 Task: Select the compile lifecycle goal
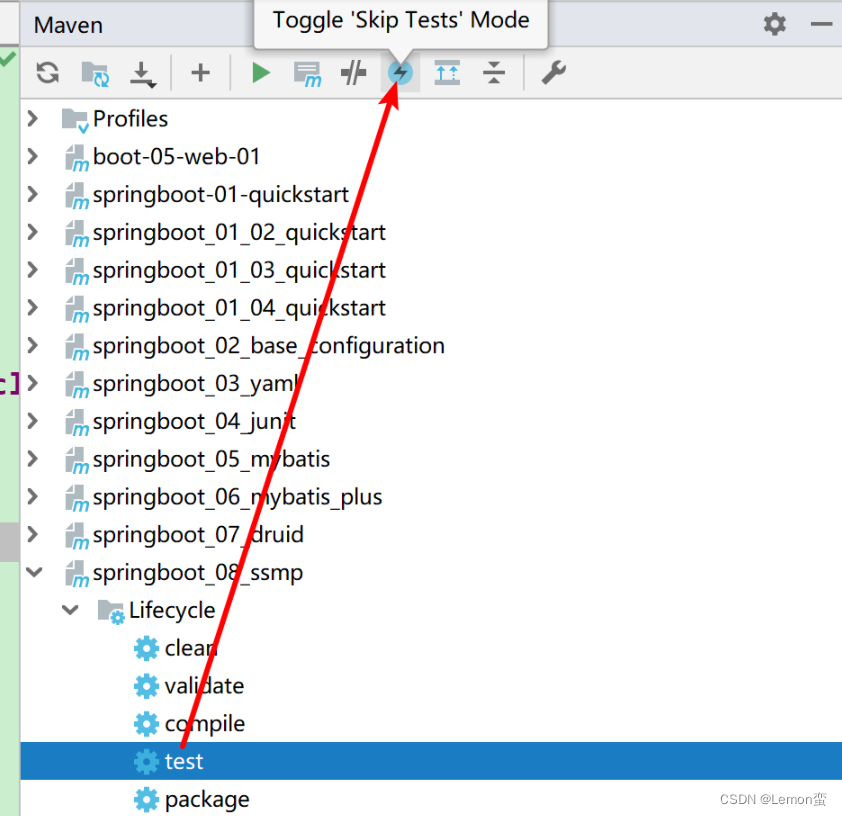coord(205,724)
